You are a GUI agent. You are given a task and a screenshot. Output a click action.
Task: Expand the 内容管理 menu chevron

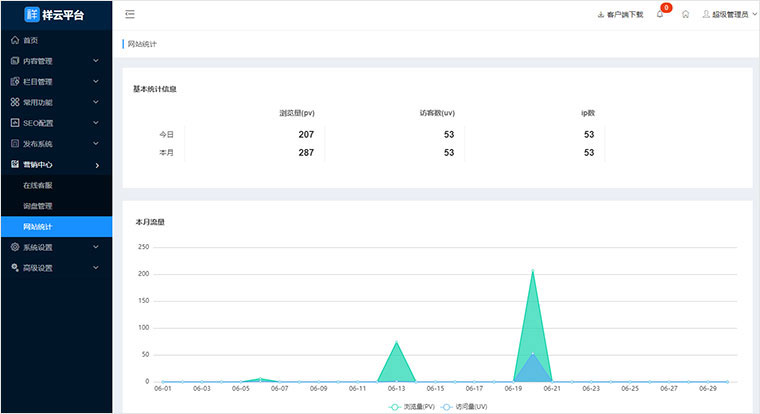[x=96, y=61]
